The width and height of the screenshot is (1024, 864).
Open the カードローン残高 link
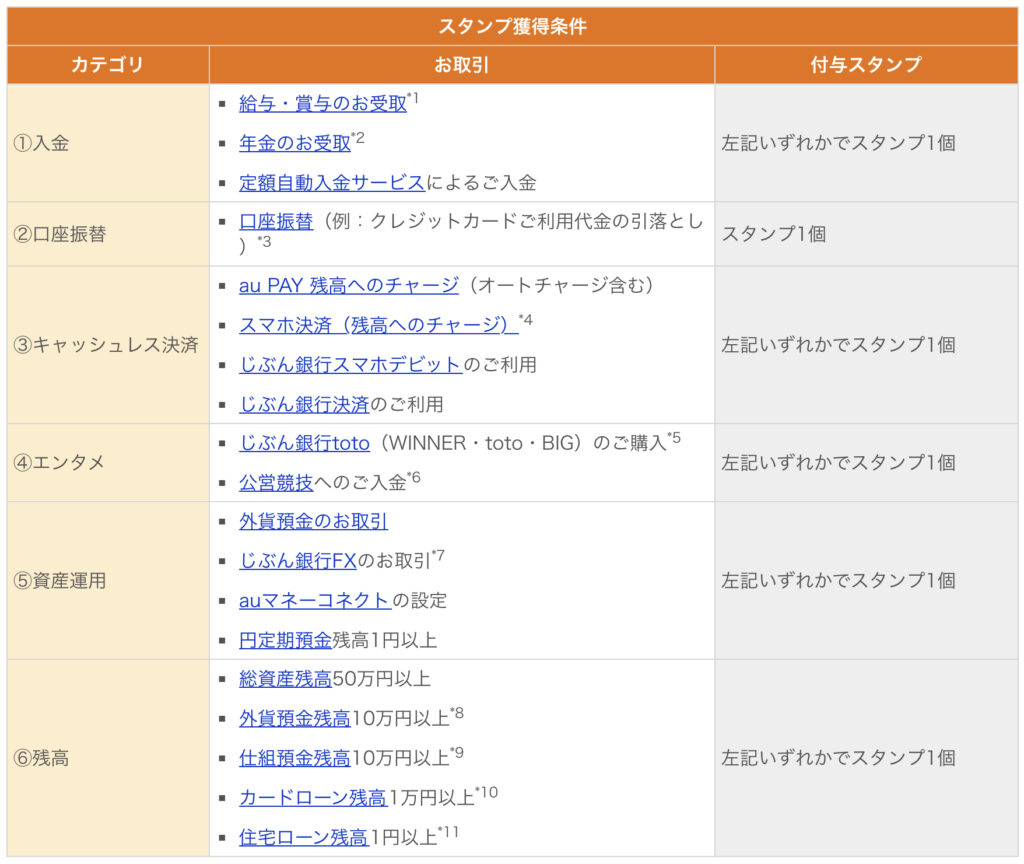coord(313,798)
